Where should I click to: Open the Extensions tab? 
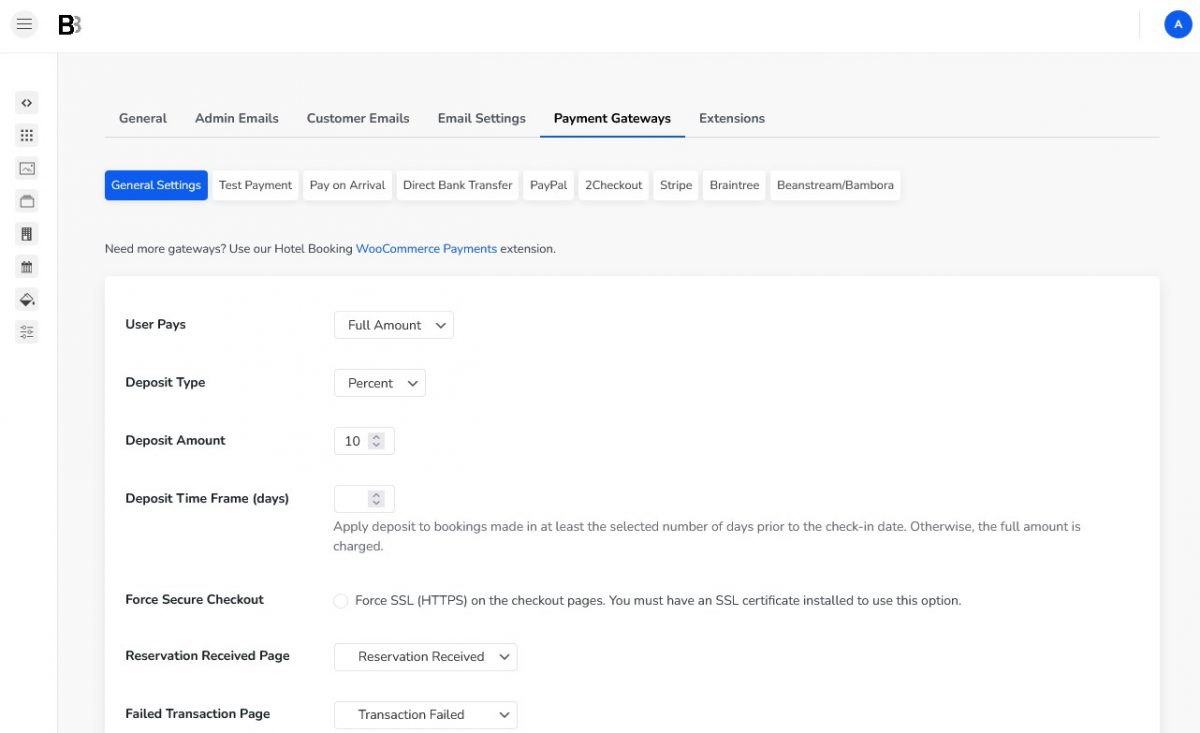click(731, 118)
